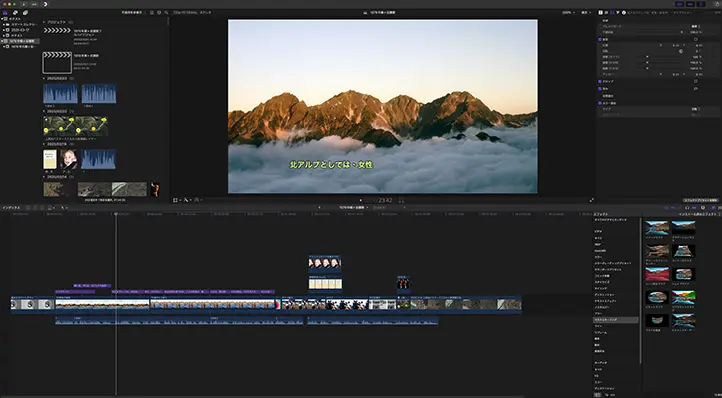Toggle the Crop (クロップ) checkbox in inspector
Viewport: 722px width, 398px height.
[x=600, y=82]
